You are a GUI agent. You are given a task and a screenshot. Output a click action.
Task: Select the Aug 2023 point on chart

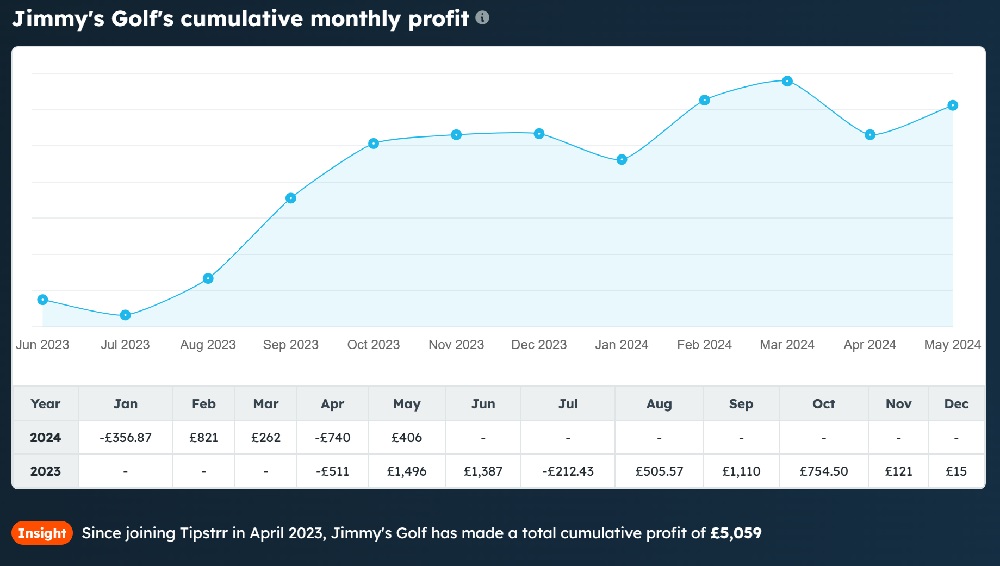click(x=208, y=278)
